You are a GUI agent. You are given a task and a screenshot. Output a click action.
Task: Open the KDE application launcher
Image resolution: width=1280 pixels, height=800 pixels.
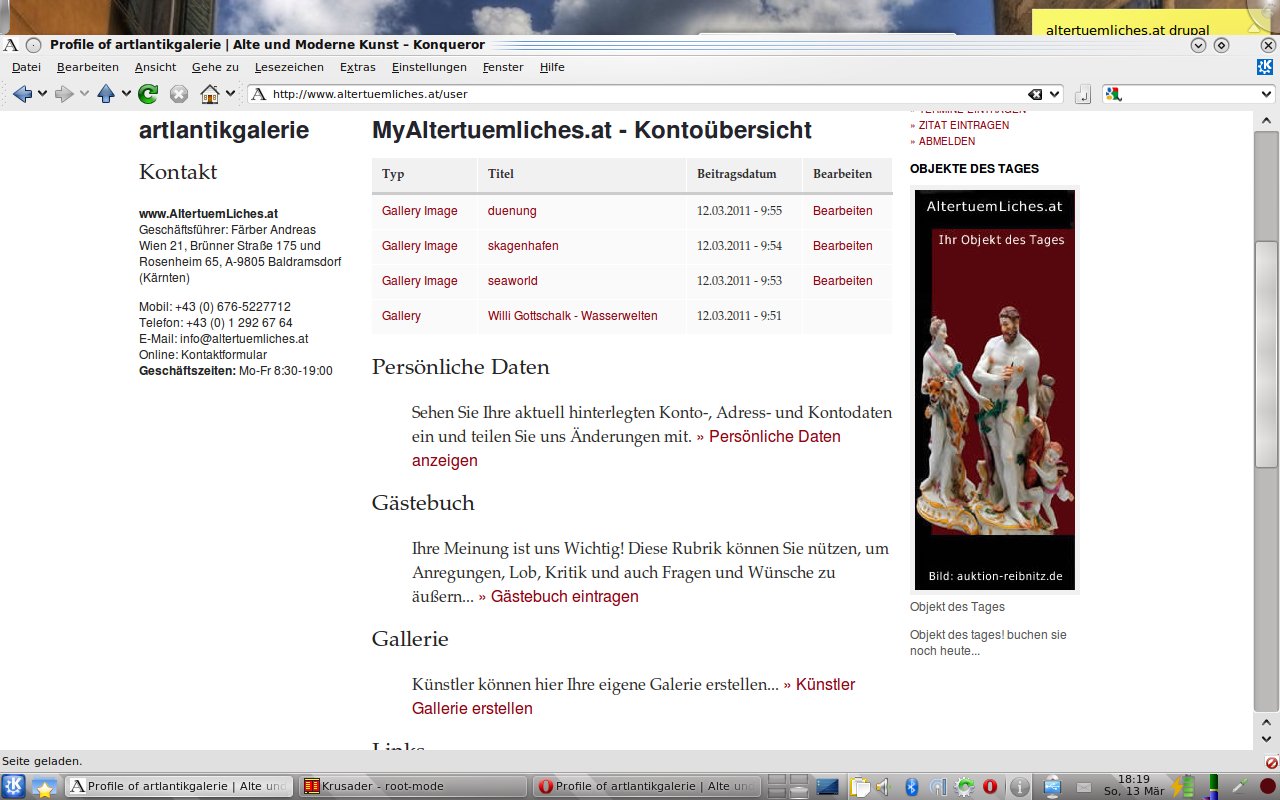14,786
